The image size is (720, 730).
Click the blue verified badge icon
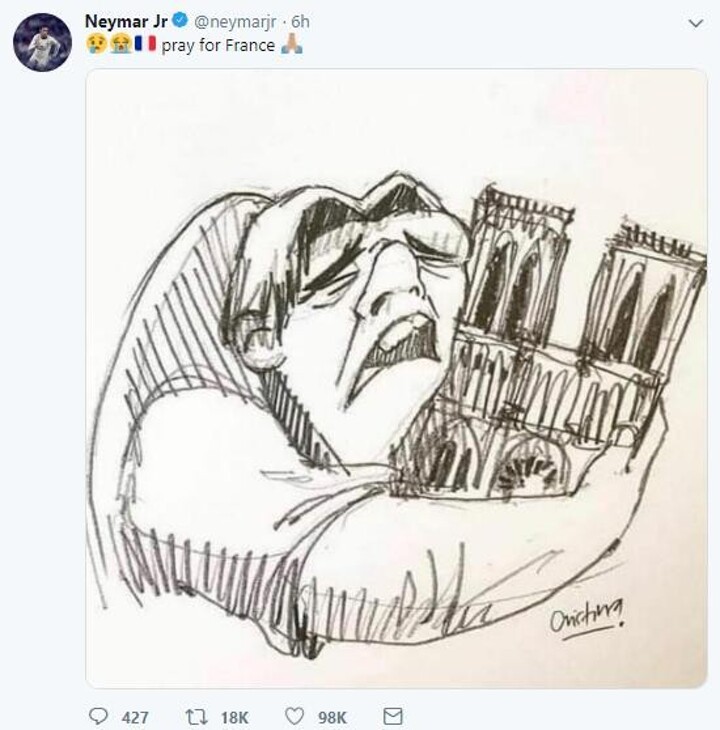tap(180, 20)
